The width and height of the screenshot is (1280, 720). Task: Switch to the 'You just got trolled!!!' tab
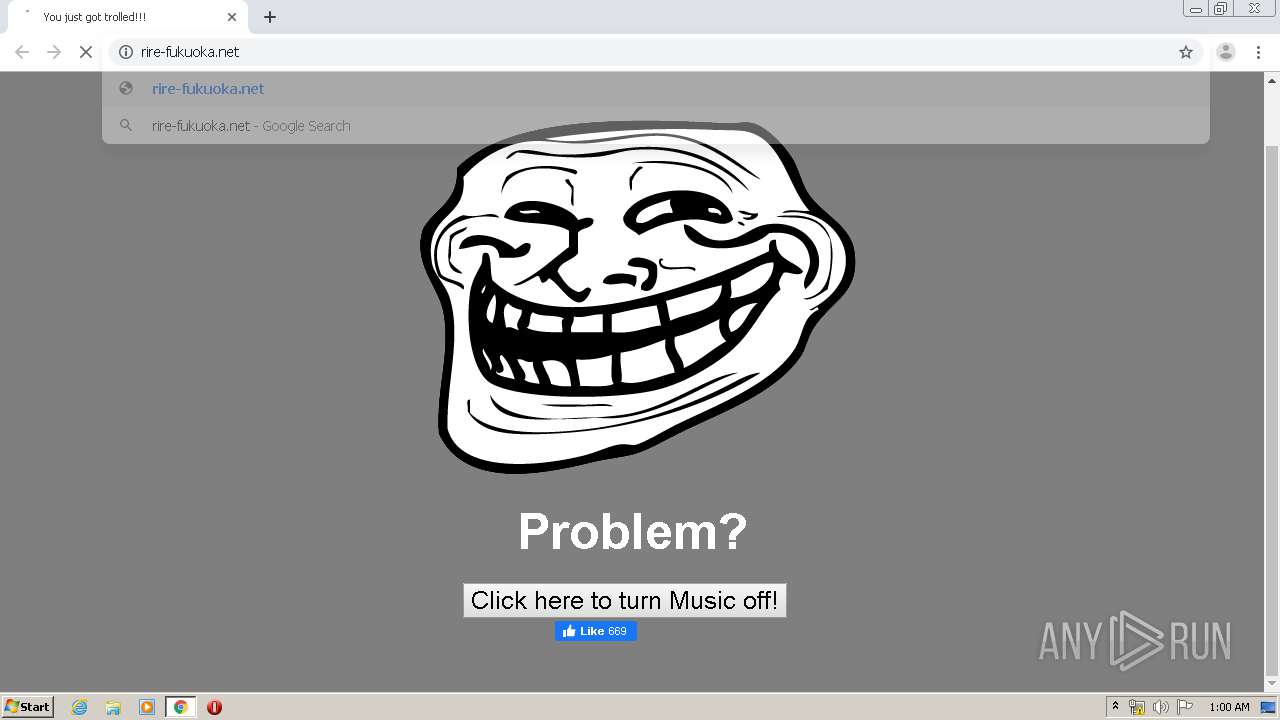point(127,17)
